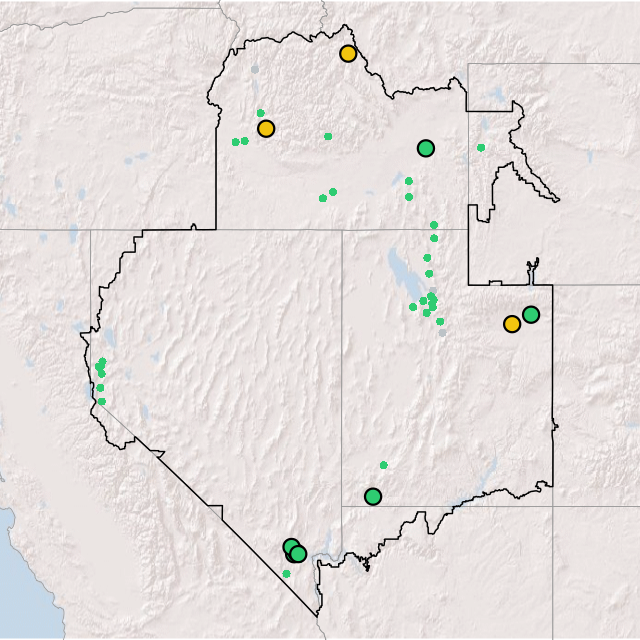This screenshot has width=640, height=640.
Task: Click right marker of overlapping green pair at bottom
Action: tap(299, 554)
